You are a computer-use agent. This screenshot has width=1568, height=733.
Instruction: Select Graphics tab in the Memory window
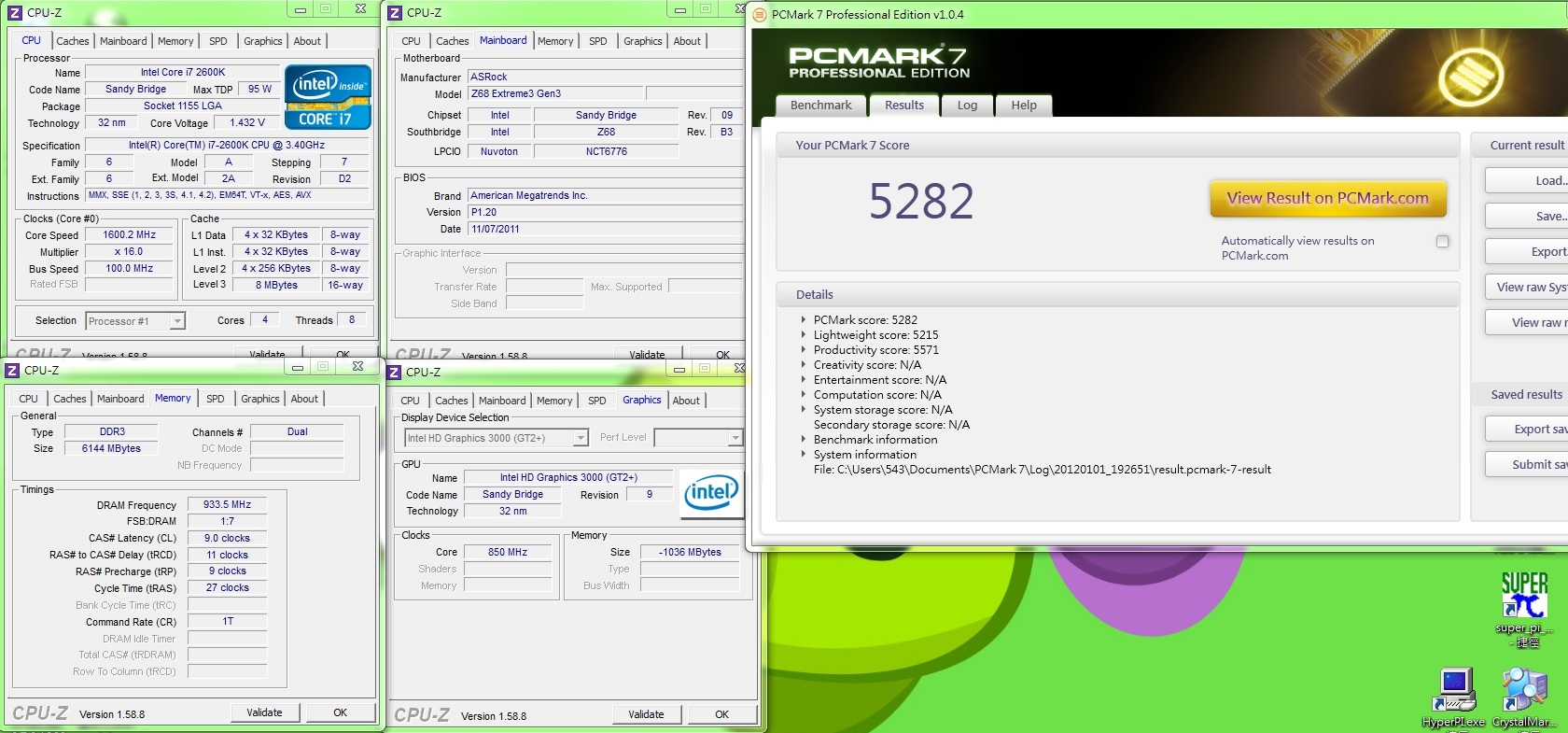[260, 399]
